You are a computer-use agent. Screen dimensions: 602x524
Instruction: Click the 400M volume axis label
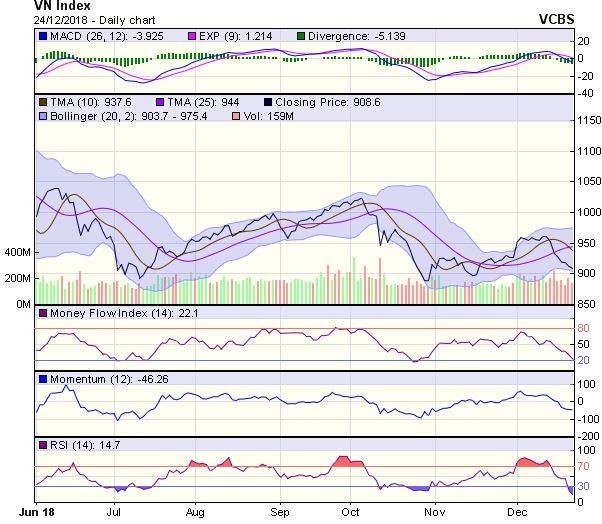click(17, 252)
